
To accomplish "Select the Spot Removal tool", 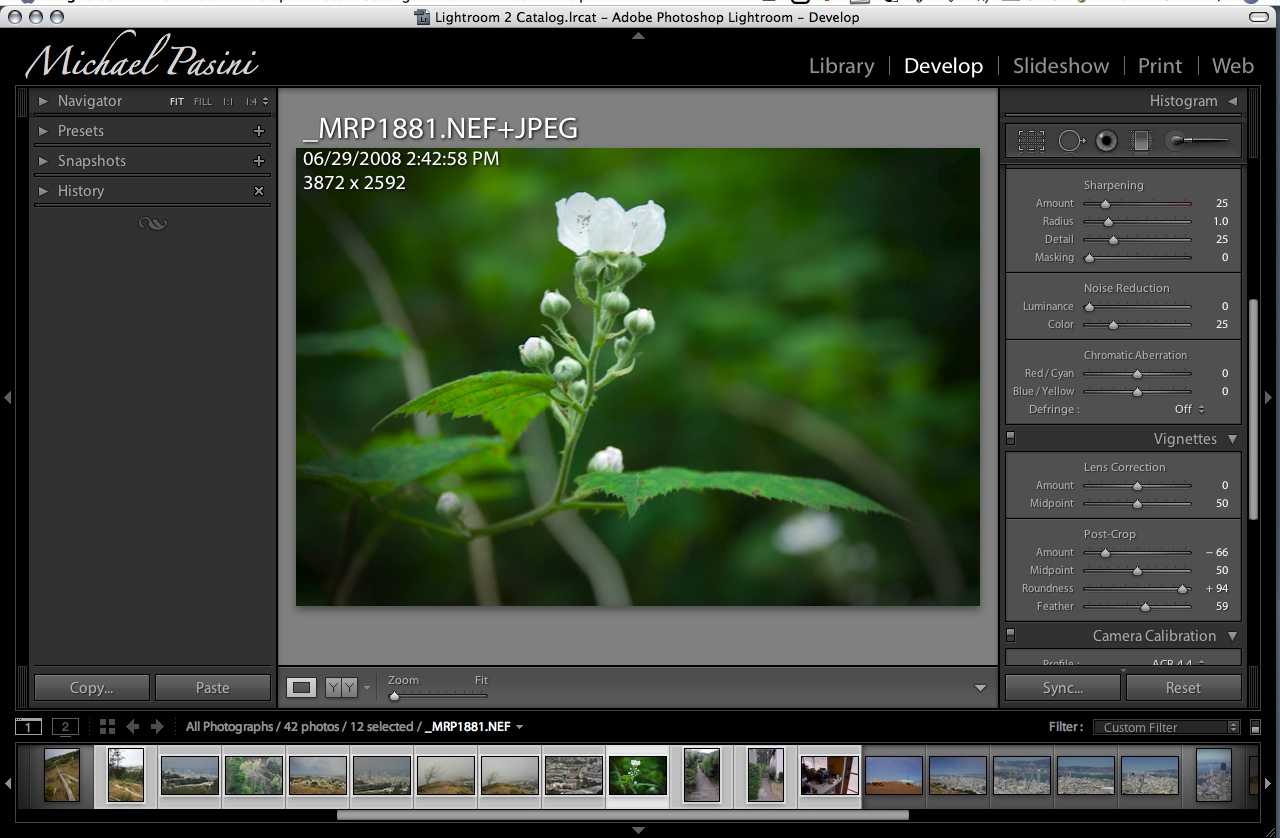I will [1070, 141].
